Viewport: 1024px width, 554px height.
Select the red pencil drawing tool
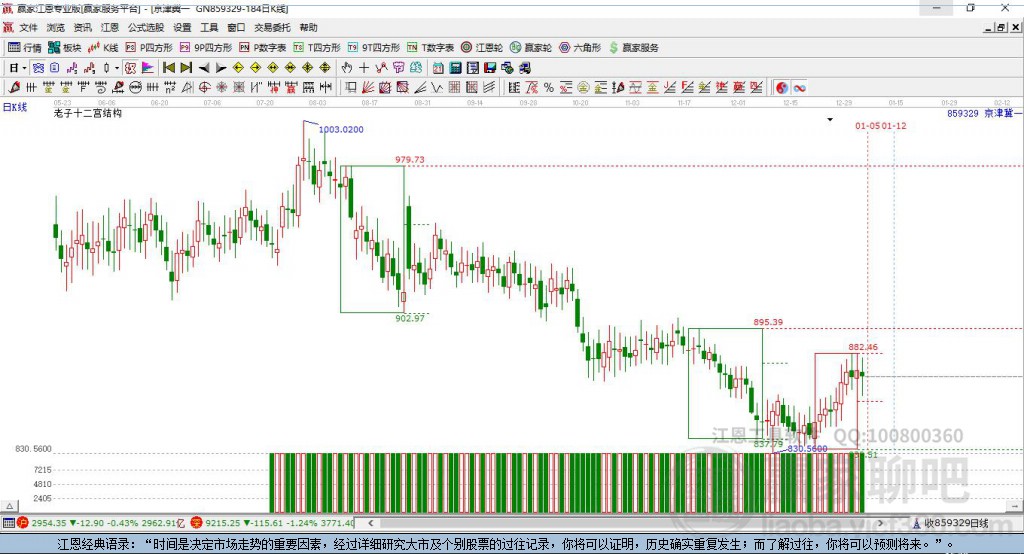pos(14,88)
